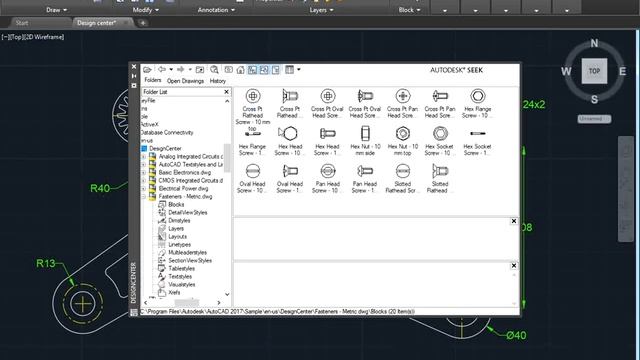Image resolution: width=640 pixels, height=360 pixels.
Task: Expand the Modify ribbon panel
Action: pyautogui.click(x=145, y=10)
